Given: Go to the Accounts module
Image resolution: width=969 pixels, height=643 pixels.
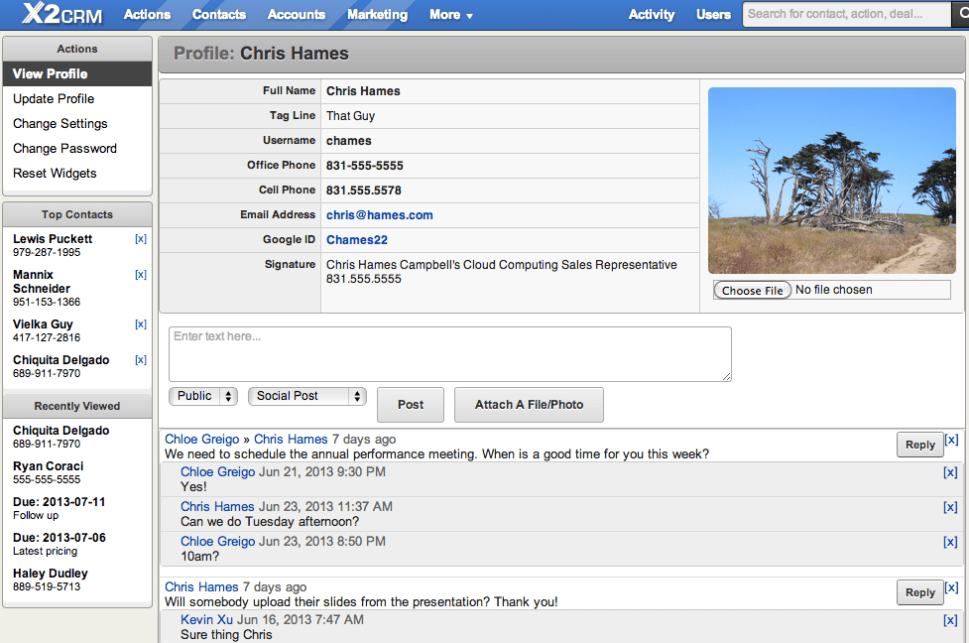Looking at the screenshot, I should [296, 14].
